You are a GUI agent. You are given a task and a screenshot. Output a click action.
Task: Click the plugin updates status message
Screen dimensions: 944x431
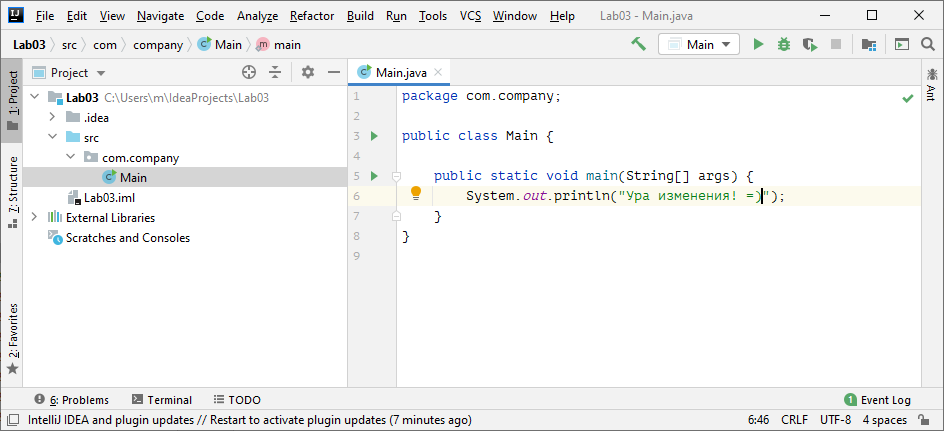250,420
